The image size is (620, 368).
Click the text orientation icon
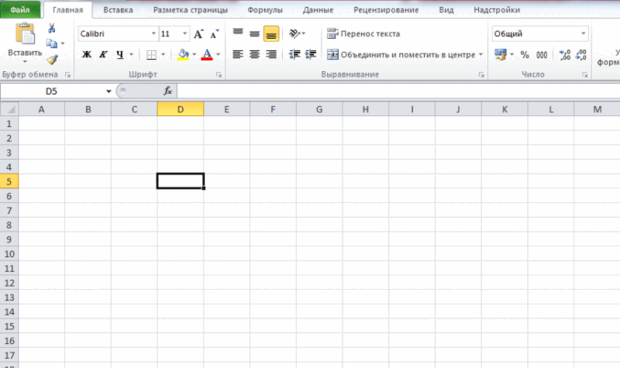click(295, 34)
